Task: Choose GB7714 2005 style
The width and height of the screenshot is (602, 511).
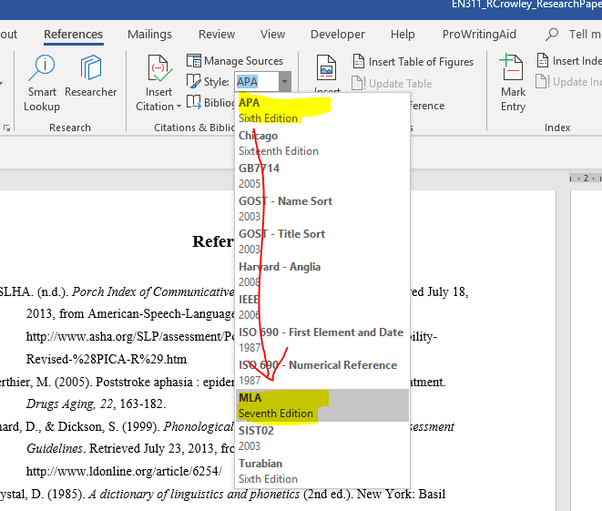Action: pyautogui.click(x=322, y=175)
